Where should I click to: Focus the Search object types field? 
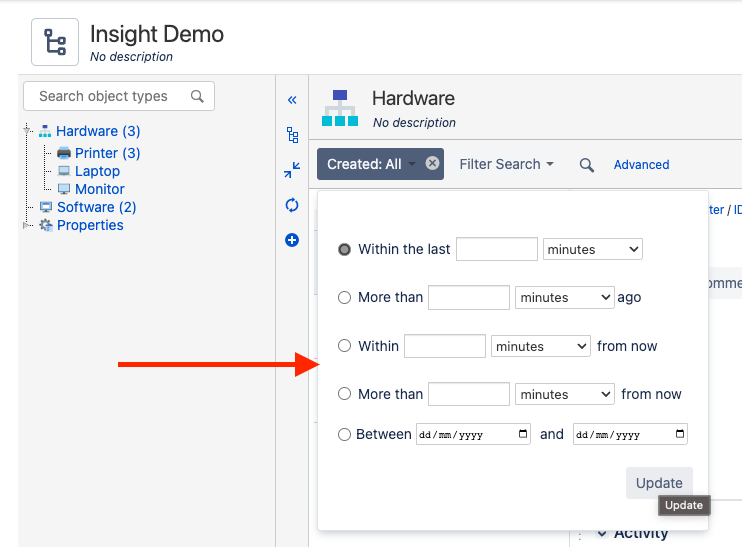[119, 96]
